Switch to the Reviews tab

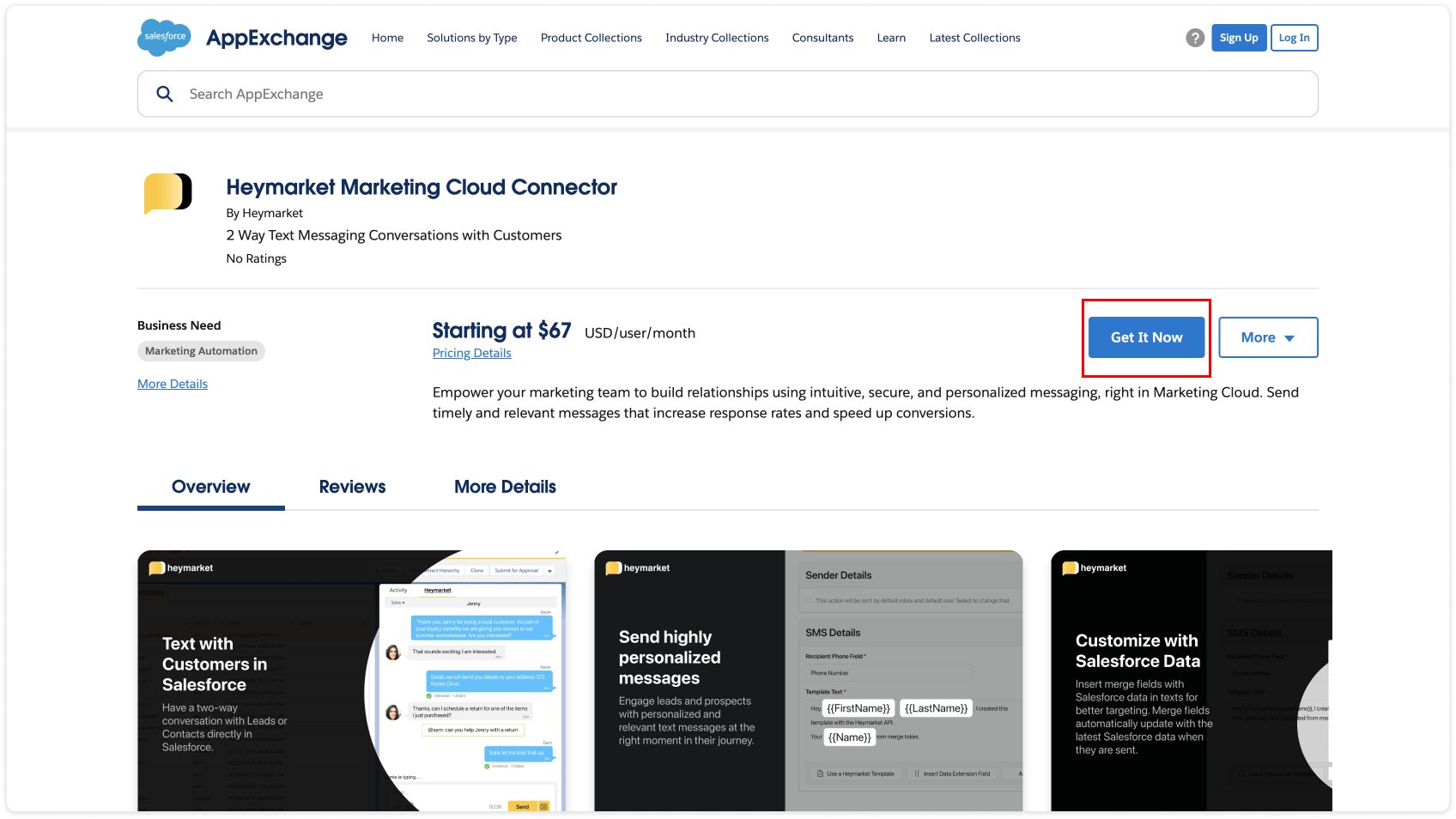click(x=352, y=487)
